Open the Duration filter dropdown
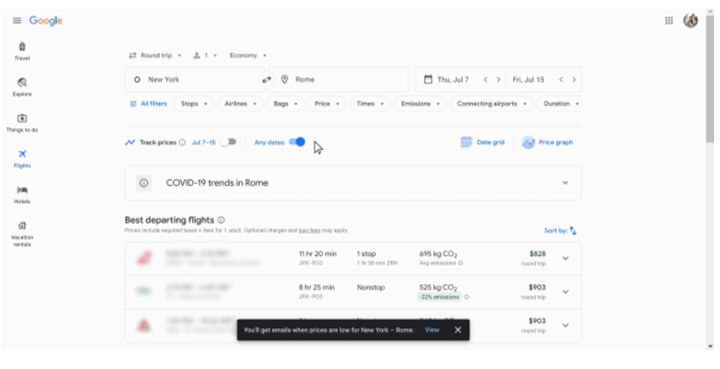Image resolution: width=720 pixels, height=369 pixels. point(560,104)
